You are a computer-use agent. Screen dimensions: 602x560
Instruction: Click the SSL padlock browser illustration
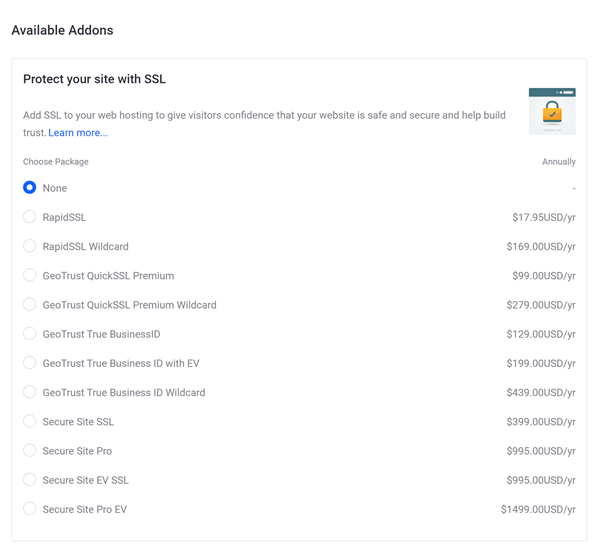[x=552, y=111]
